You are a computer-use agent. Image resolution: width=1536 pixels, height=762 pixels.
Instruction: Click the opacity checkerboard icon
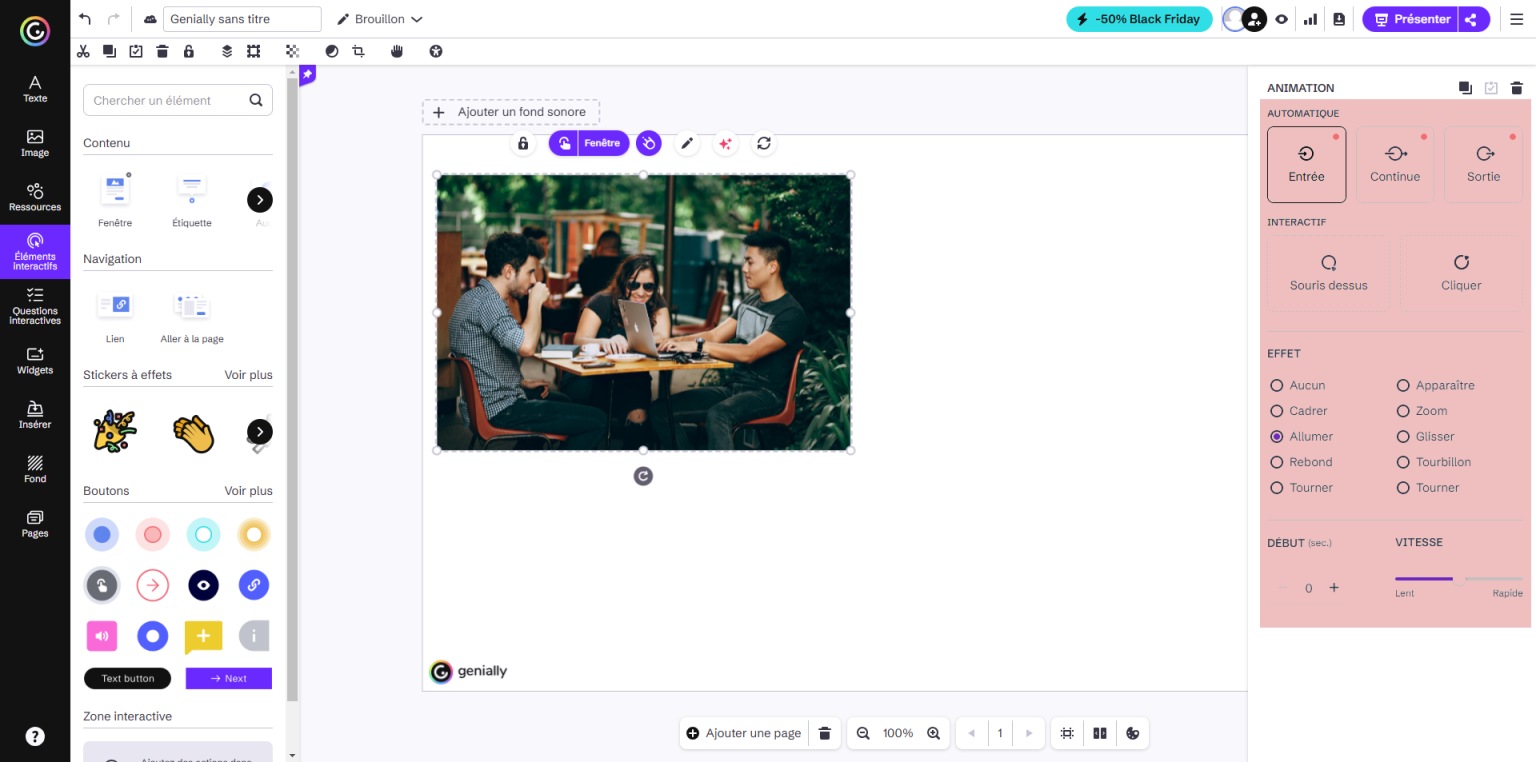click(x=292, y=51)
